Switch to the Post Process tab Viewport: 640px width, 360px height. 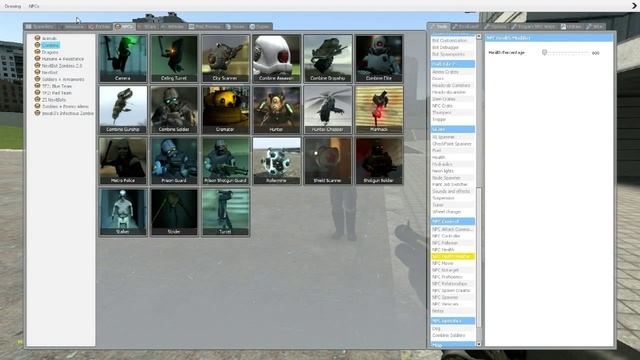pos(205,27)
